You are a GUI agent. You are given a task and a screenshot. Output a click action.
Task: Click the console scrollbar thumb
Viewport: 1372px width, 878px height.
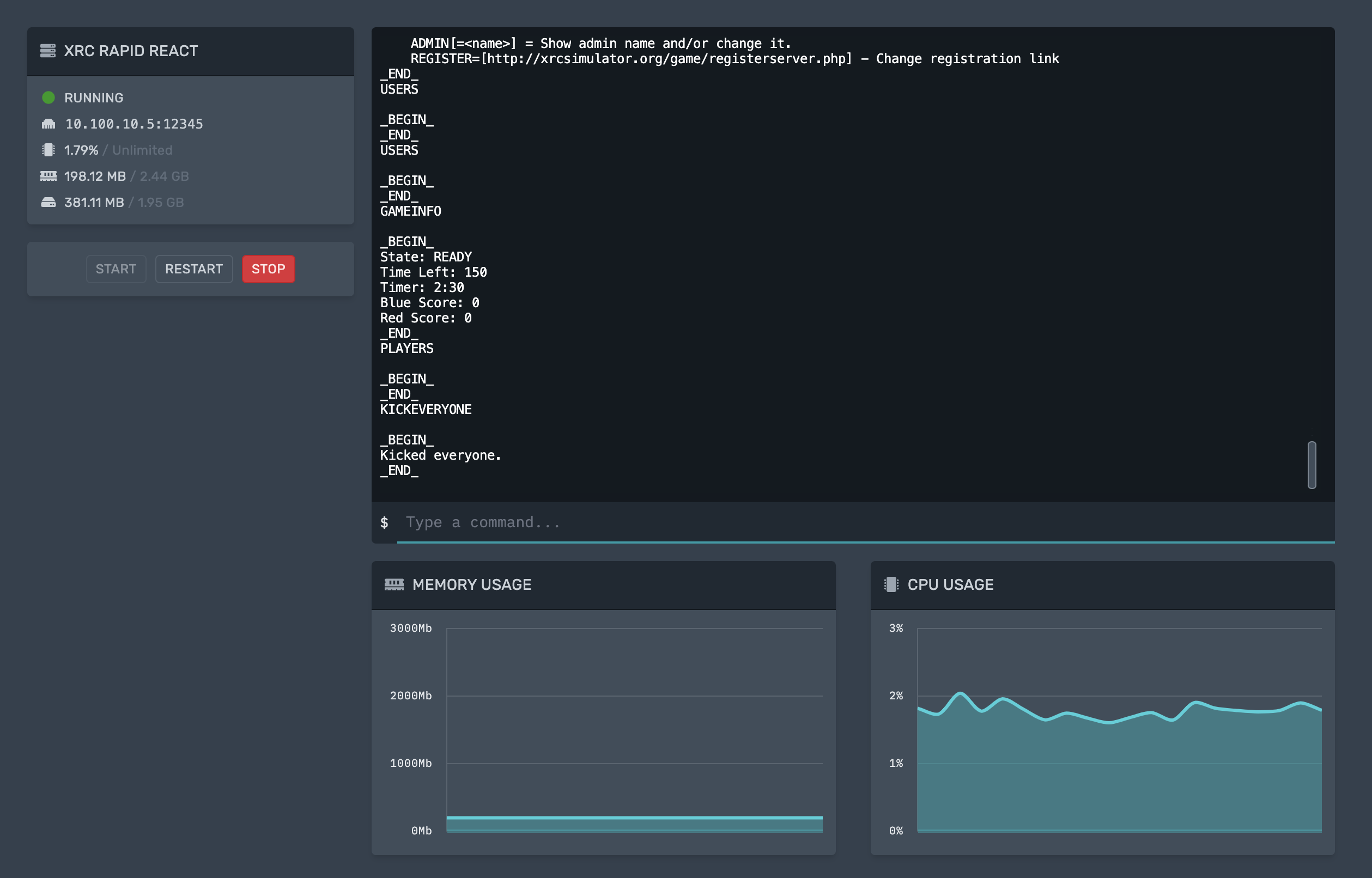[x=1312, y=465]
